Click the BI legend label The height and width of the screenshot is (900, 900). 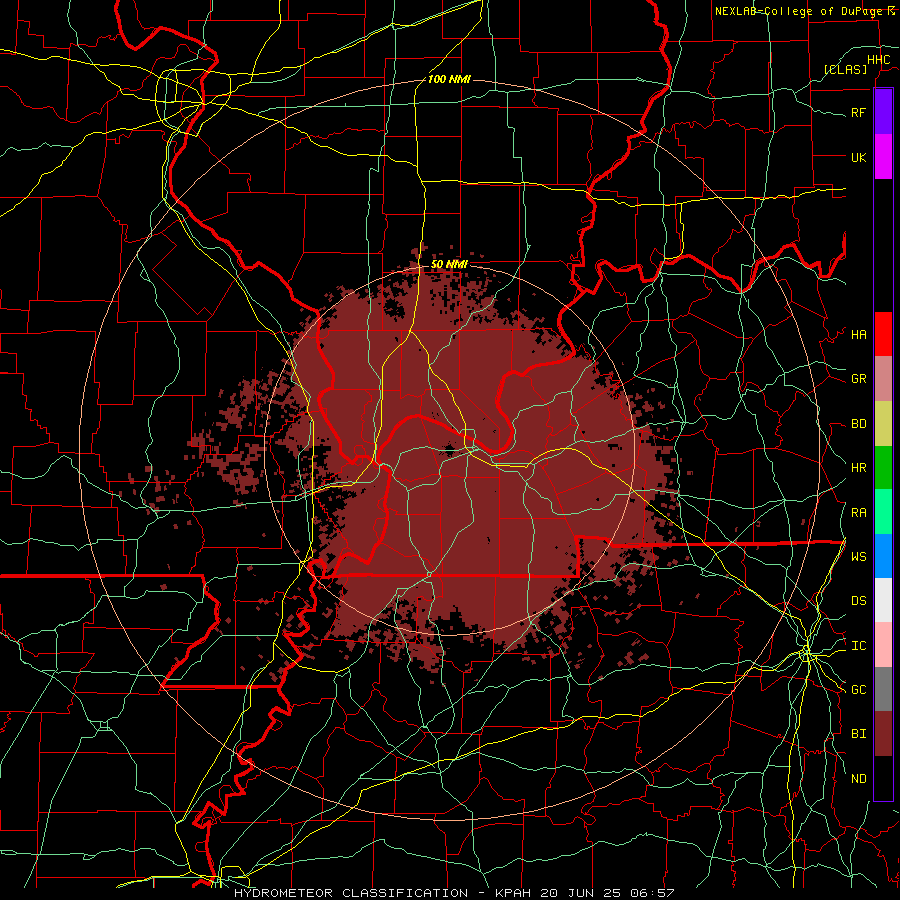858,734
